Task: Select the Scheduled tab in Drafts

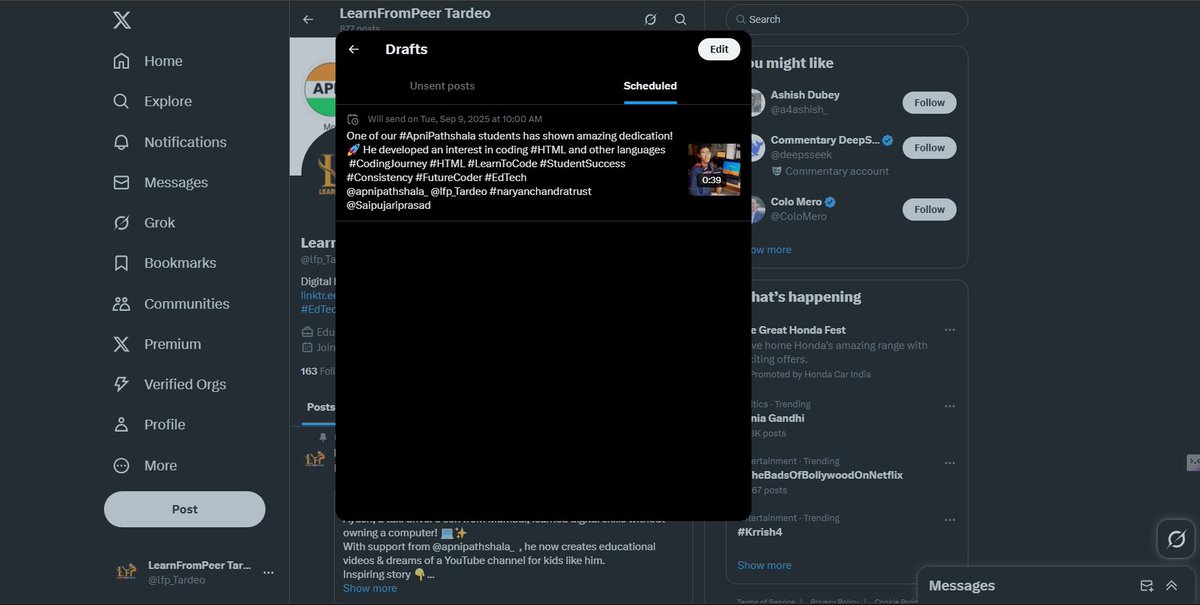Action: click(x=650, y=85)
